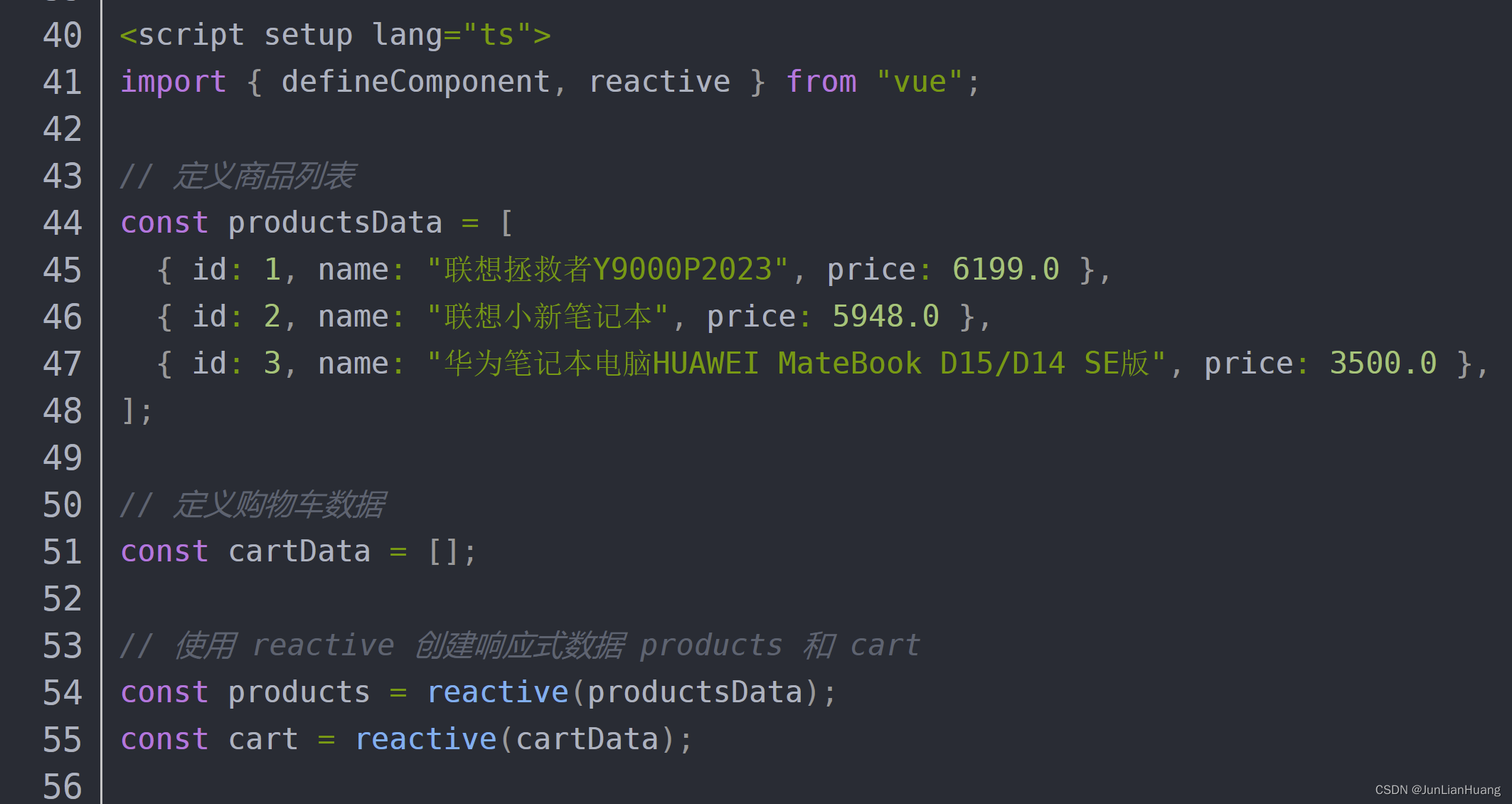Click the word defineComponent in the import
The height and width of the screenshot is (804, 1512).
point(415,82)
